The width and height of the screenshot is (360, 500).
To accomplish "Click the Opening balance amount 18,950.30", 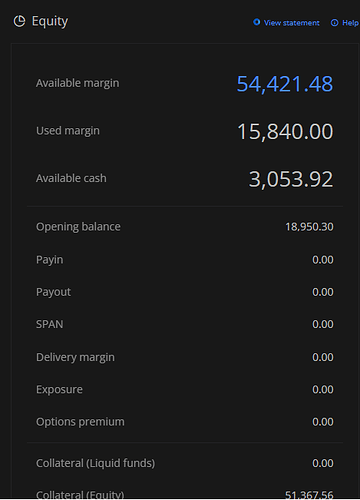I will coord(309,227).
